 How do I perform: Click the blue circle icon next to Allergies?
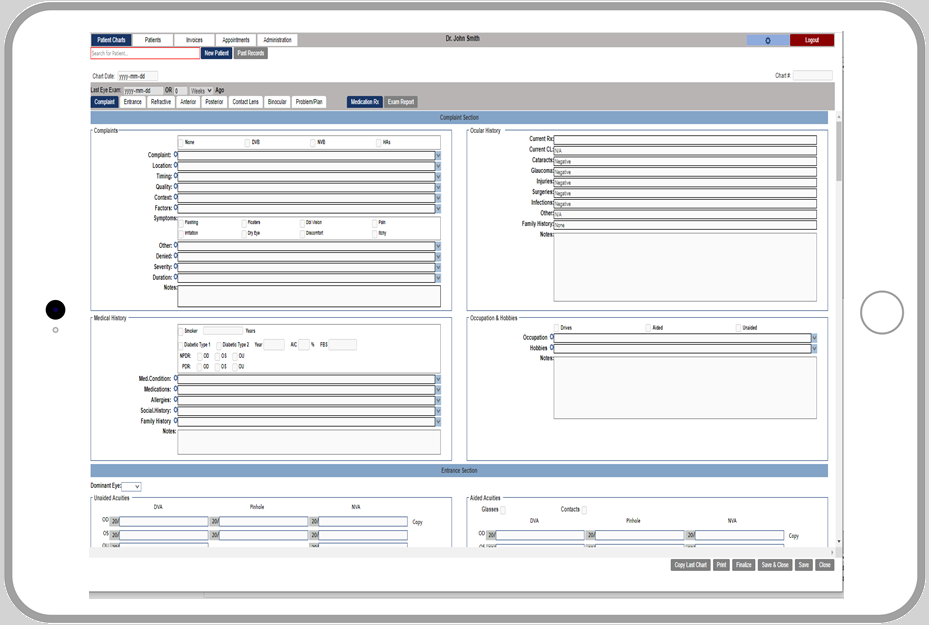tap(176, 400)
